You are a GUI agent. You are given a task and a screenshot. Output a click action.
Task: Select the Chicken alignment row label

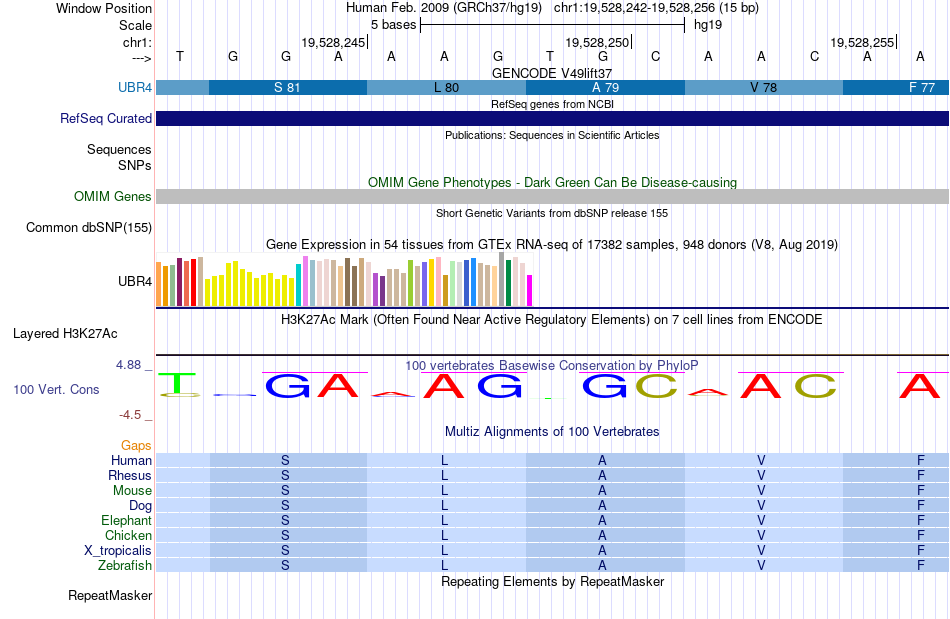click(128, 535)
